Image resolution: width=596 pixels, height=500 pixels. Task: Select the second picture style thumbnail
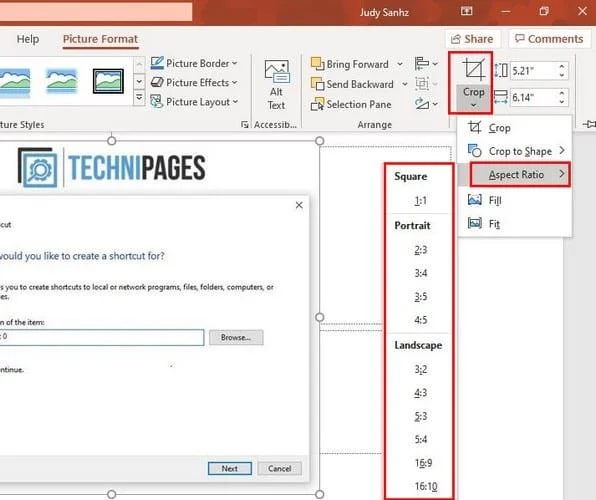point(61,81)
